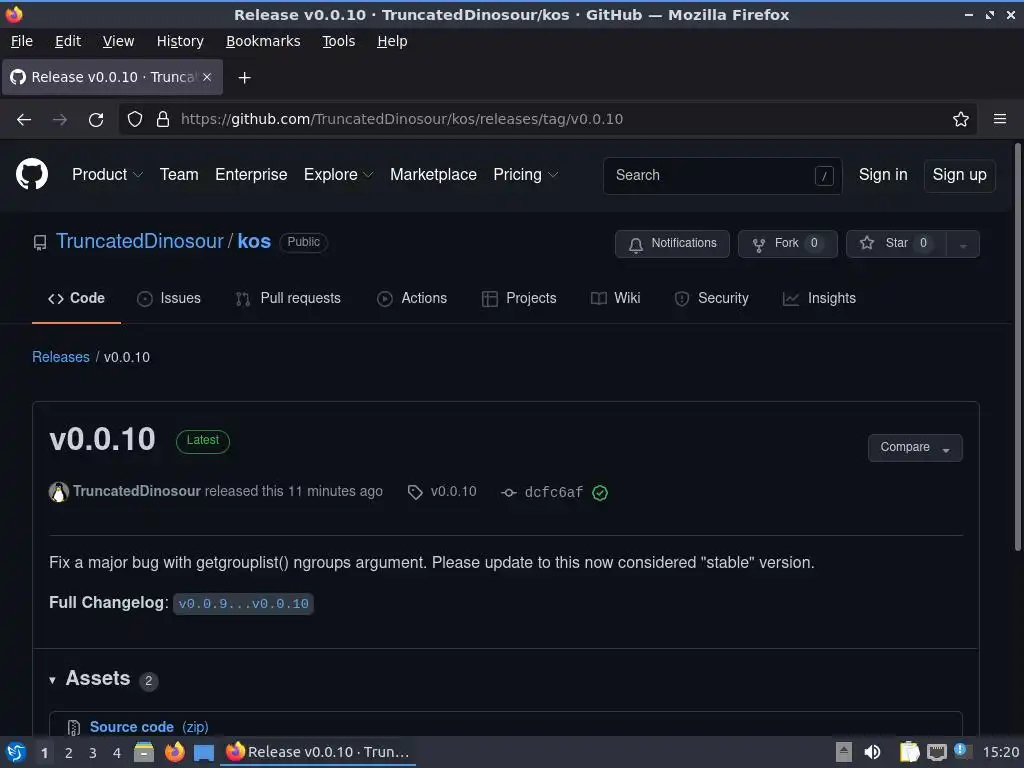The image size is (1024, 768).
Task: Click the Notifications button
Action: pos(672,244)
